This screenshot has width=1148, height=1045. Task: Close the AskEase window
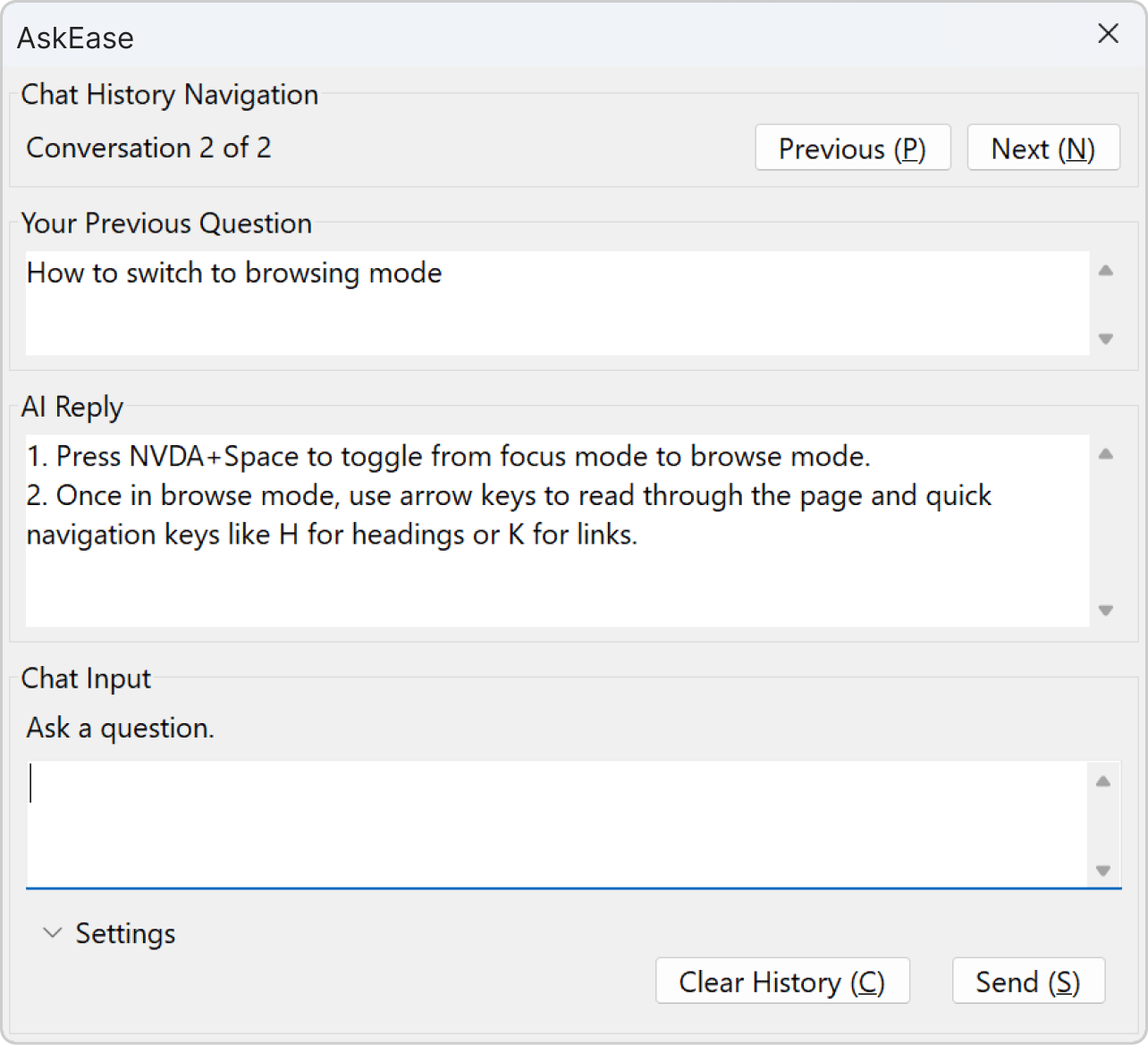[1108, 34]
